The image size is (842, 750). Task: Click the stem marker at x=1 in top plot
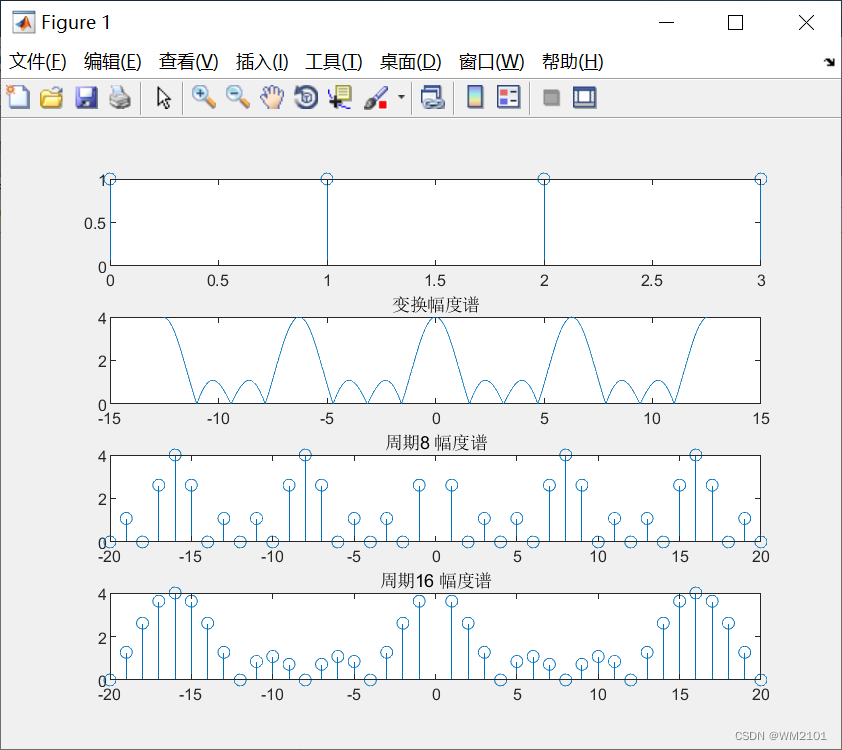tap(327, 179)
